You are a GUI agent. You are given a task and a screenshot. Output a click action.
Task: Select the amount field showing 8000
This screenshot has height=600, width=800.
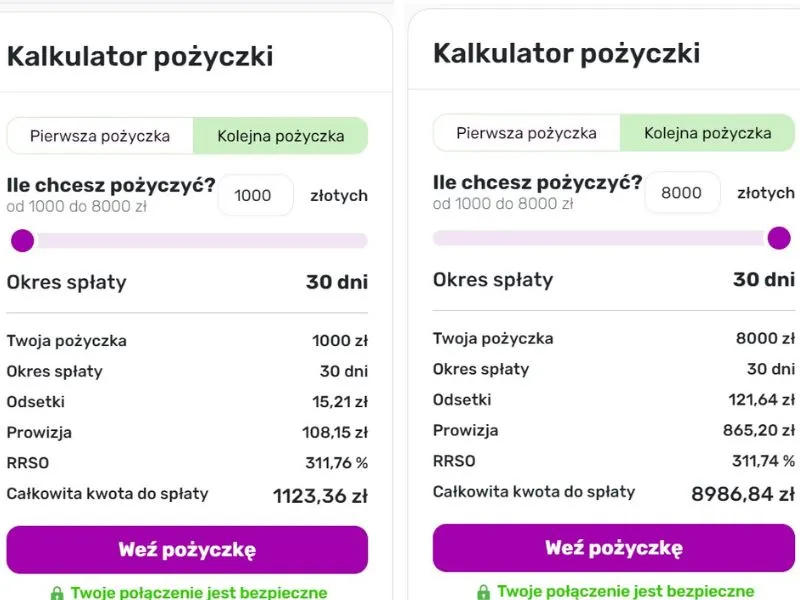(x=682, y=192)
